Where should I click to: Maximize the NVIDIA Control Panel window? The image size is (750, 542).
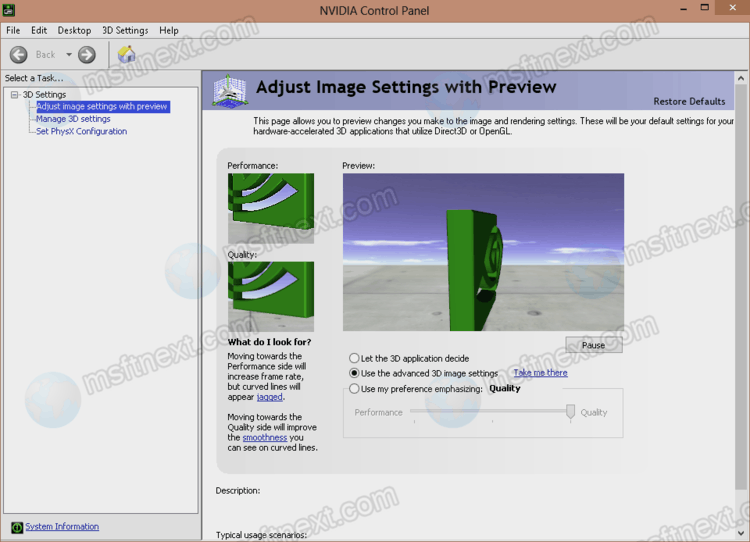(x=705, y=8)
